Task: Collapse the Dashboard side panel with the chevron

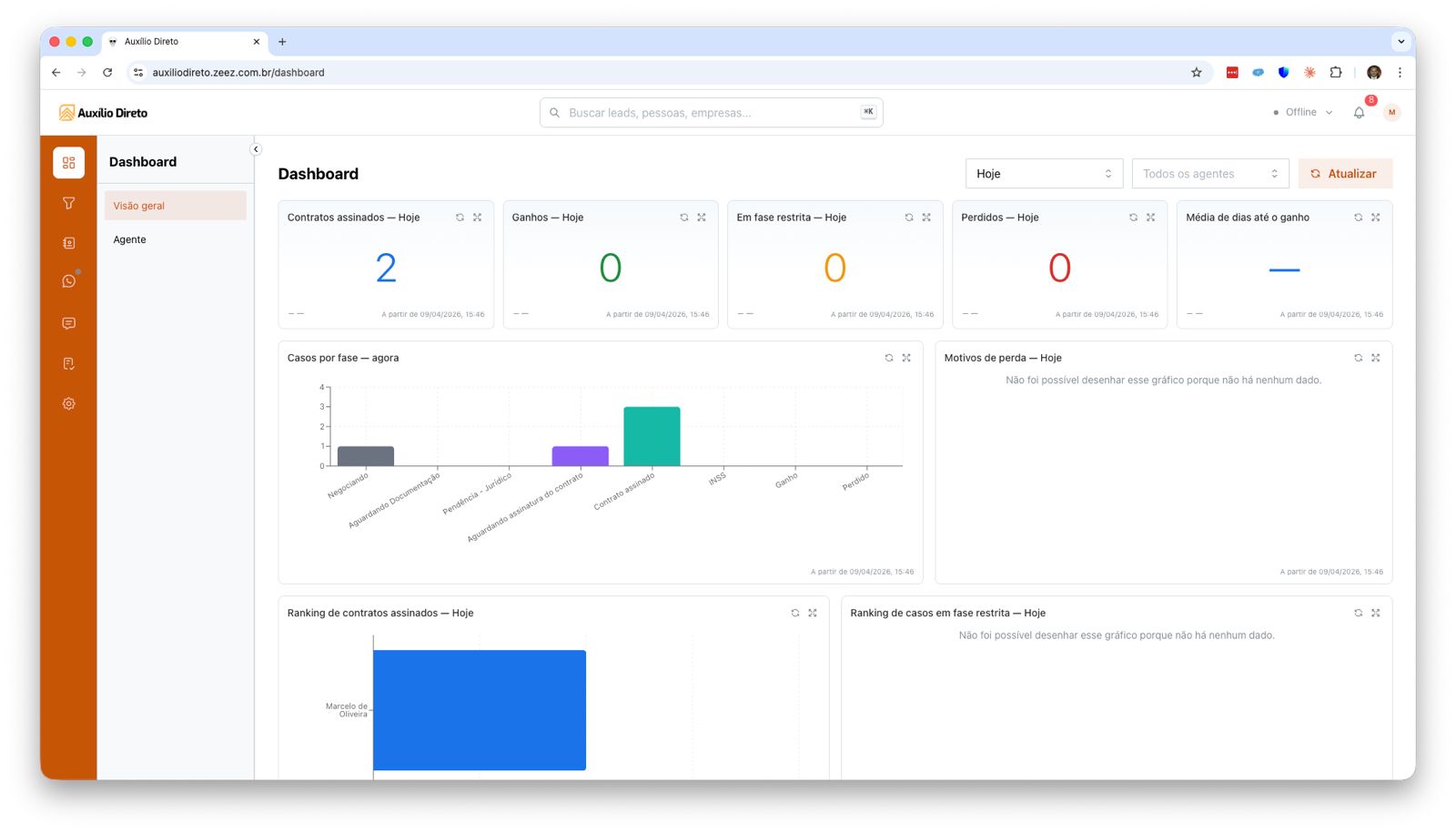Action: (256, 148)
